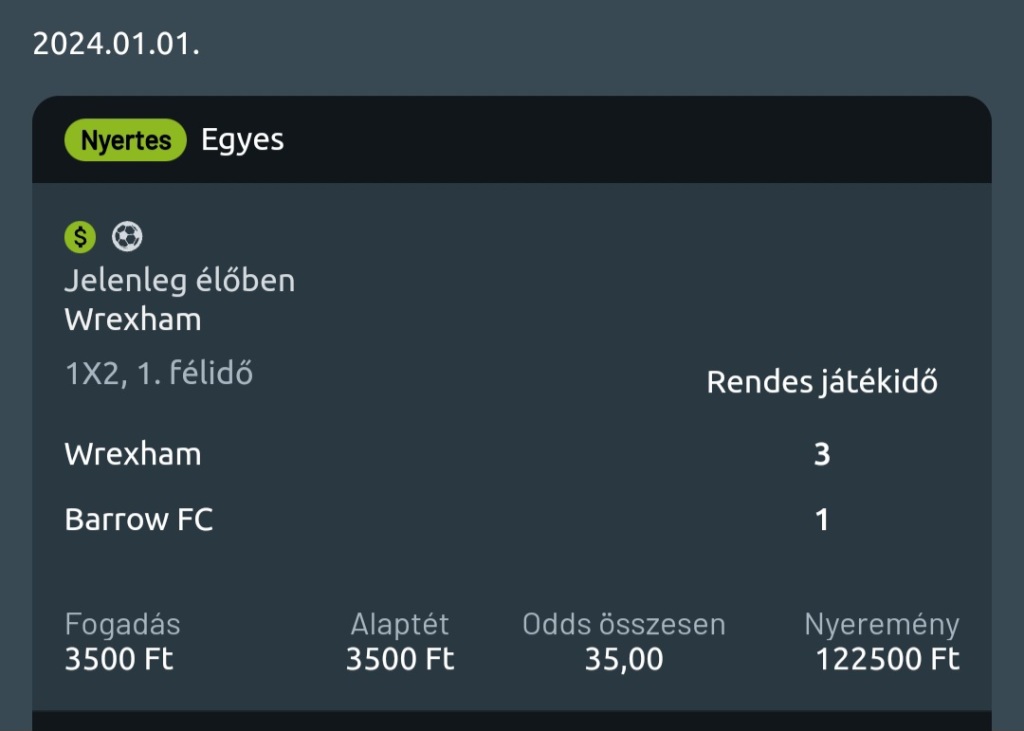Select the Egyes bet type label
1024x731 pixels.
[243, 140]
